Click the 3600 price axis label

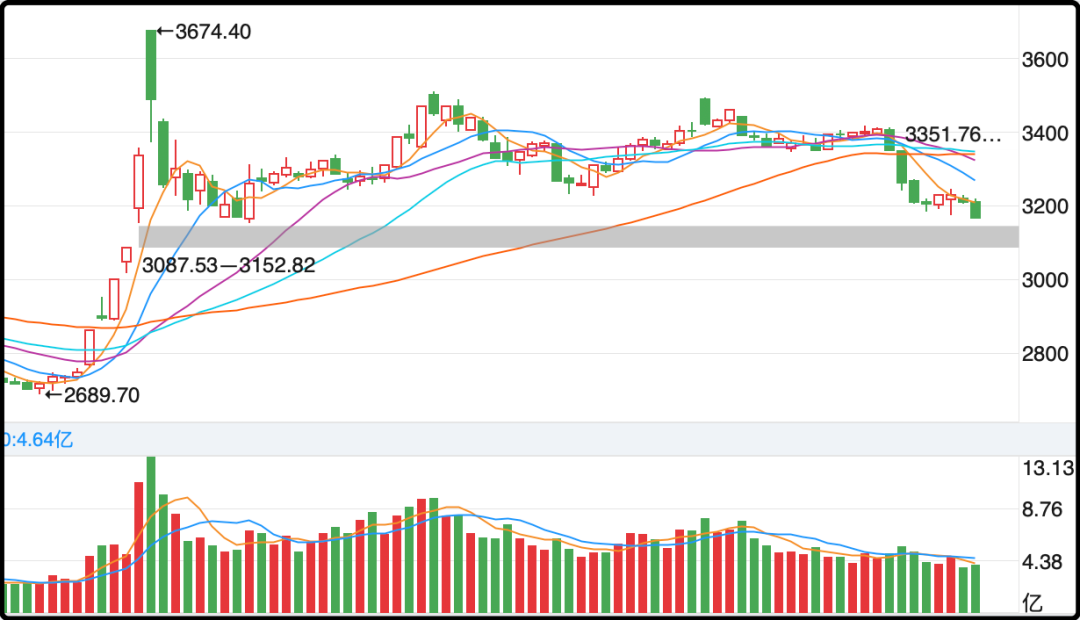pyautogui.click(x=1047, y=60)
